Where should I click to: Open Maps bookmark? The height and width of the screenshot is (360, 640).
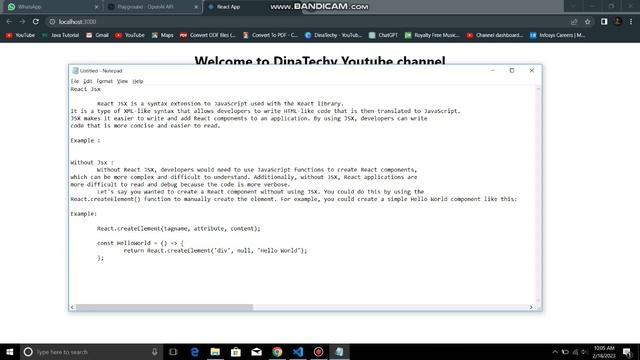162,35
